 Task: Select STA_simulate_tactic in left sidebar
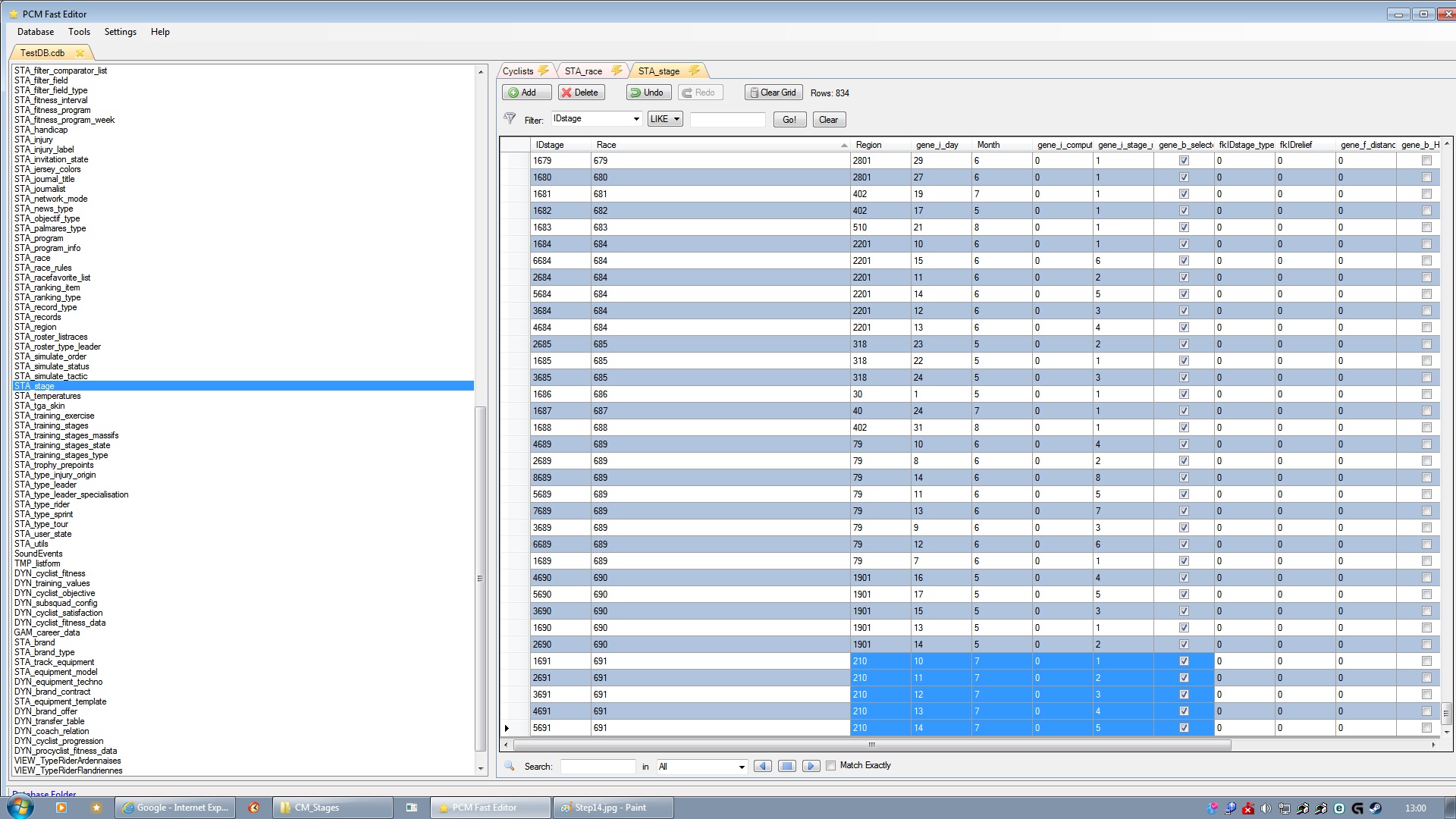coord(51,376)
